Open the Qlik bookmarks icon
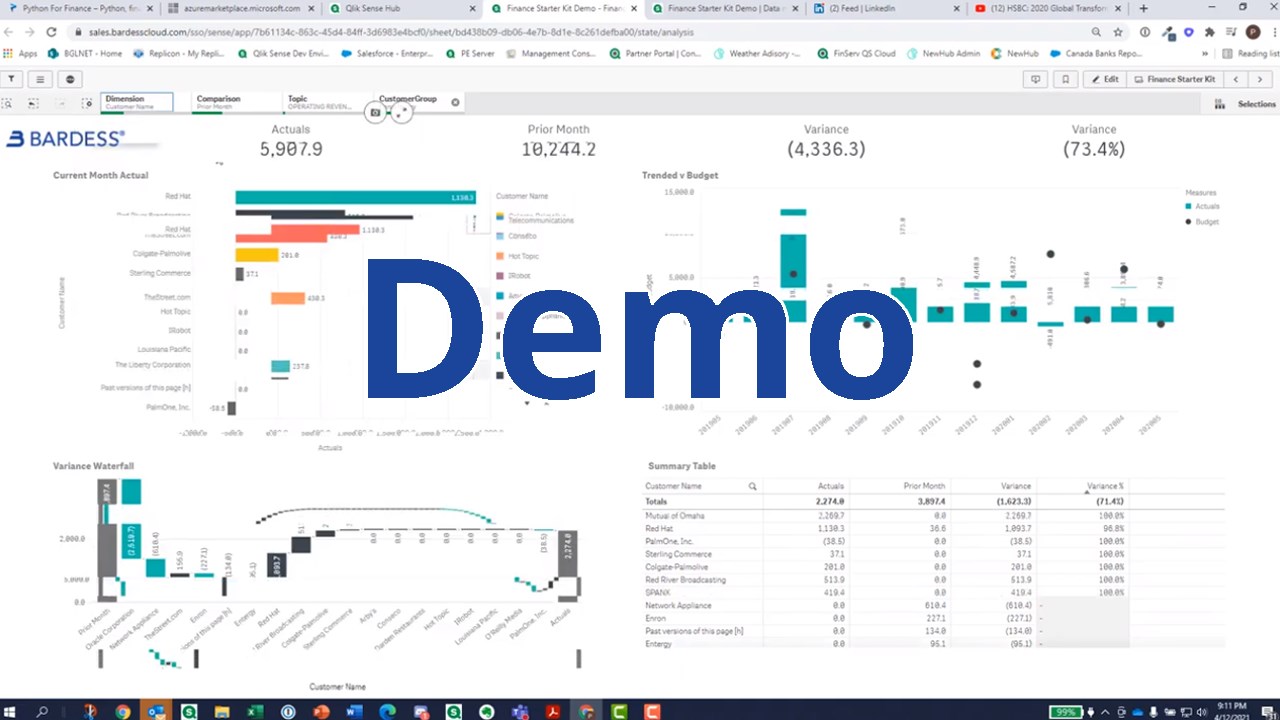 (x=1065, y=79)
